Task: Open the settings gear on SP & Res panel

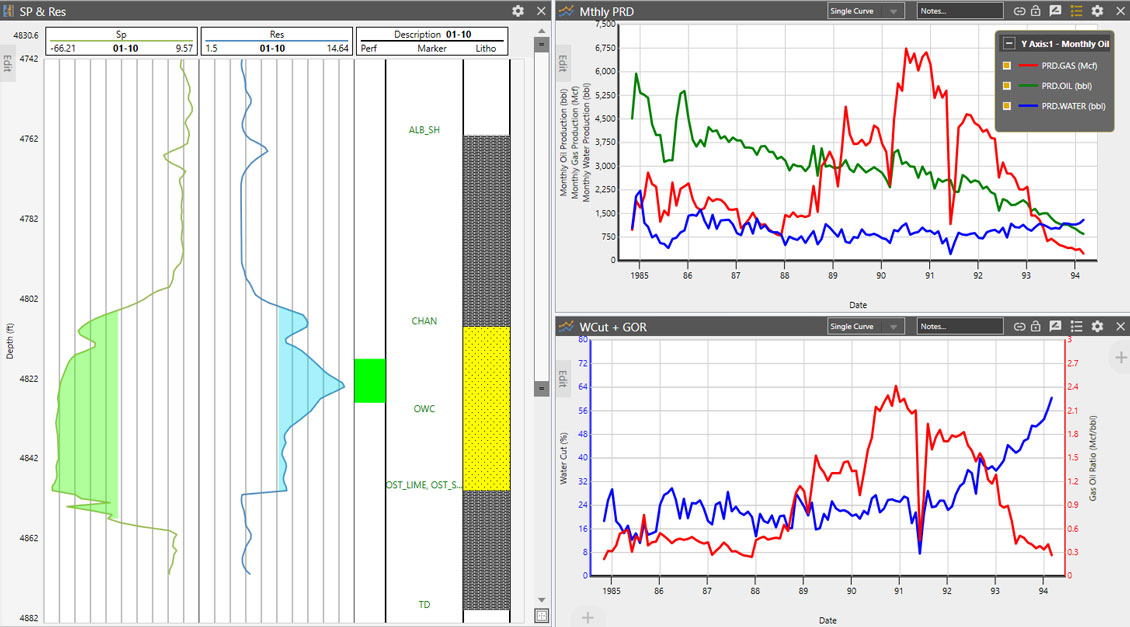Action: point(518,10)
